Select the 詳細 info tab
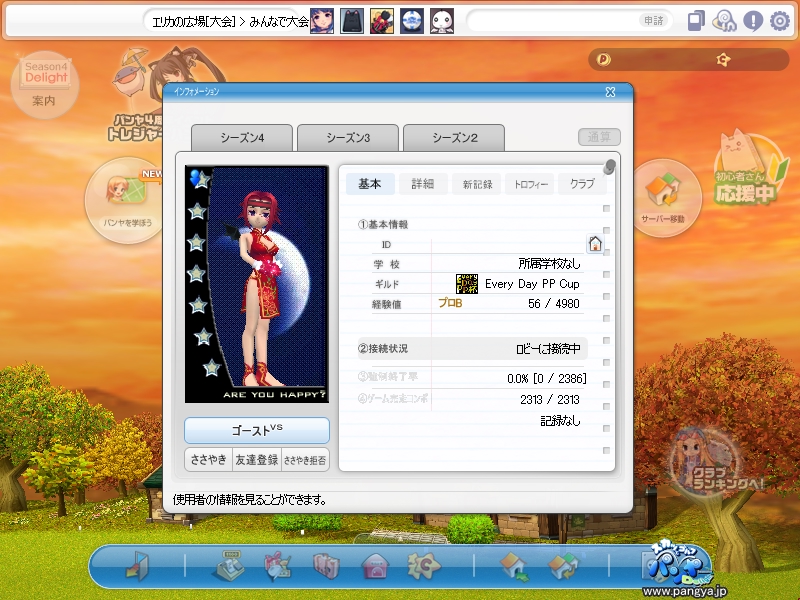800x600 pixels. click(x=423, y=184)
